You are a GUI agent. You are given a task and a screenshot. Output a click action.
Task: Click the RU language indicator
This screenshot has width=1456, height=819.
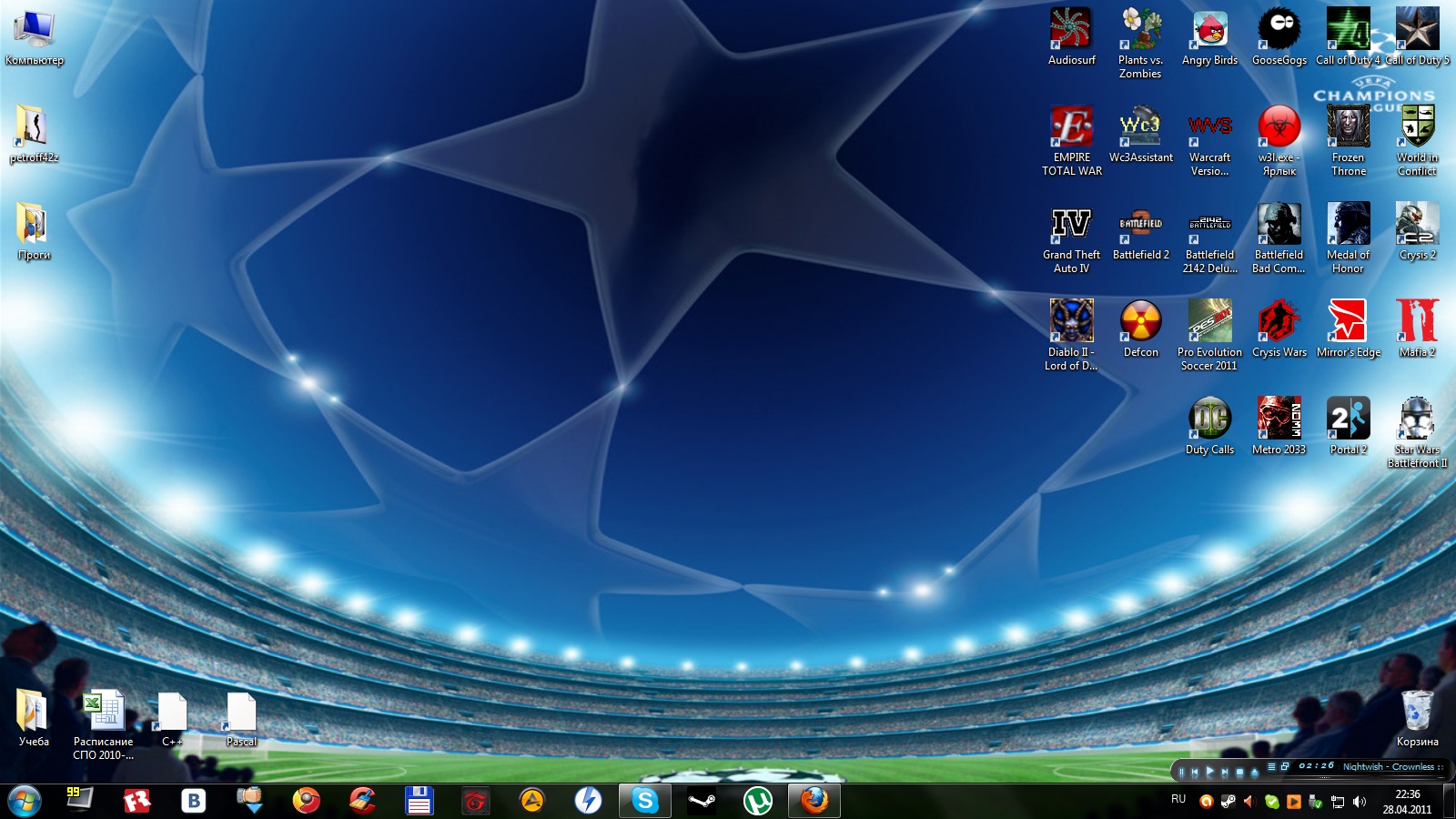pos(1178,799)
